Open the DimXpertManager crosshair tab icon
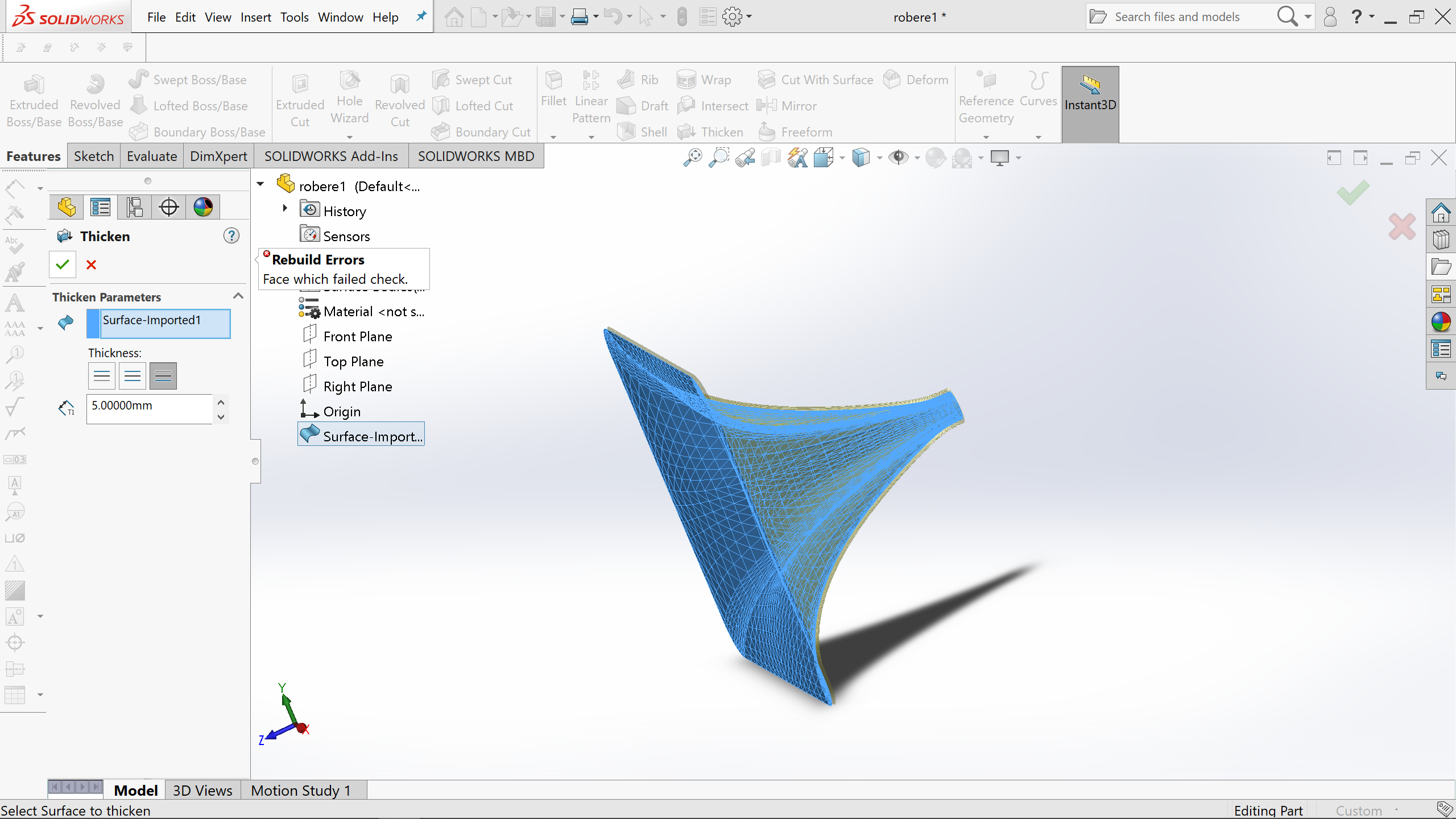Screen dimensions: 1456x819 (x=169, y=207)
